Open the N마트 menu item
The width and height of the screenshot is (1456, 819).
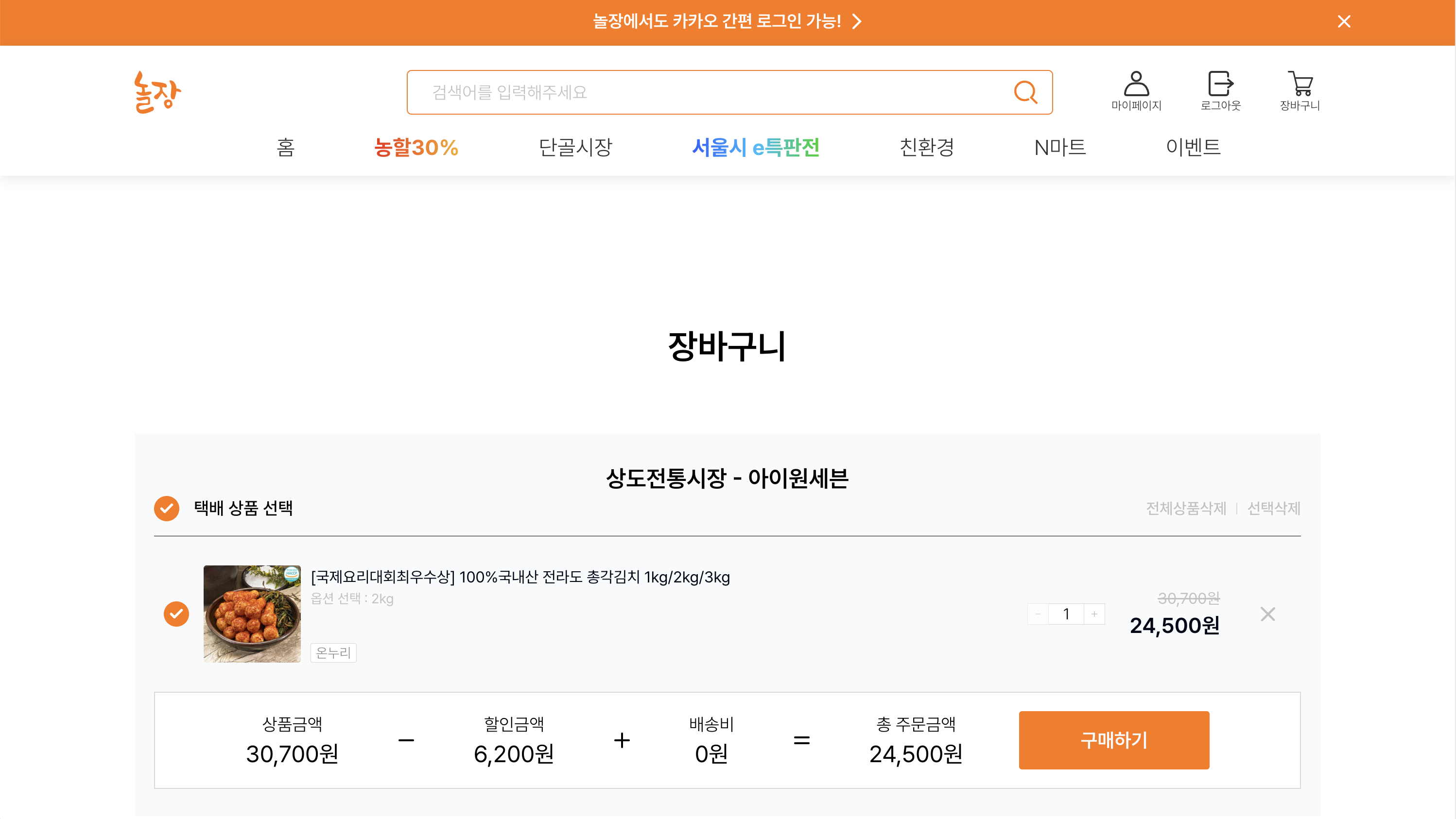pos(1059,148)
